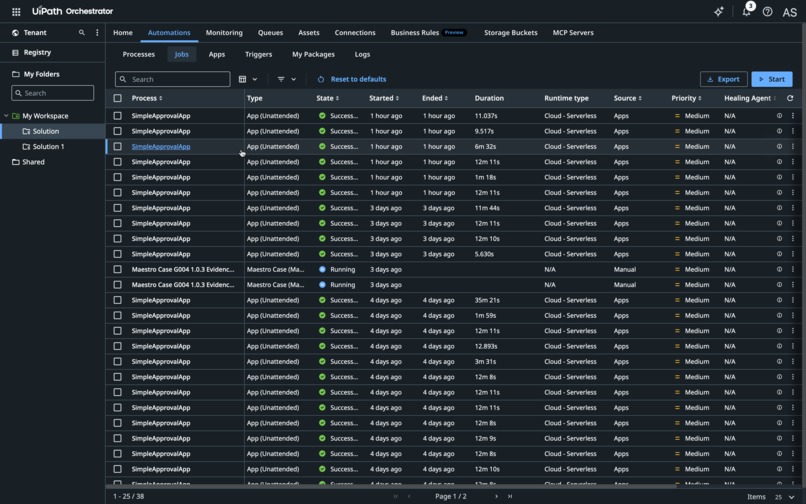This screenshot has width=806, height=504.
Task: Open more actions for the 3m 31s job
Action: point(793,362)
